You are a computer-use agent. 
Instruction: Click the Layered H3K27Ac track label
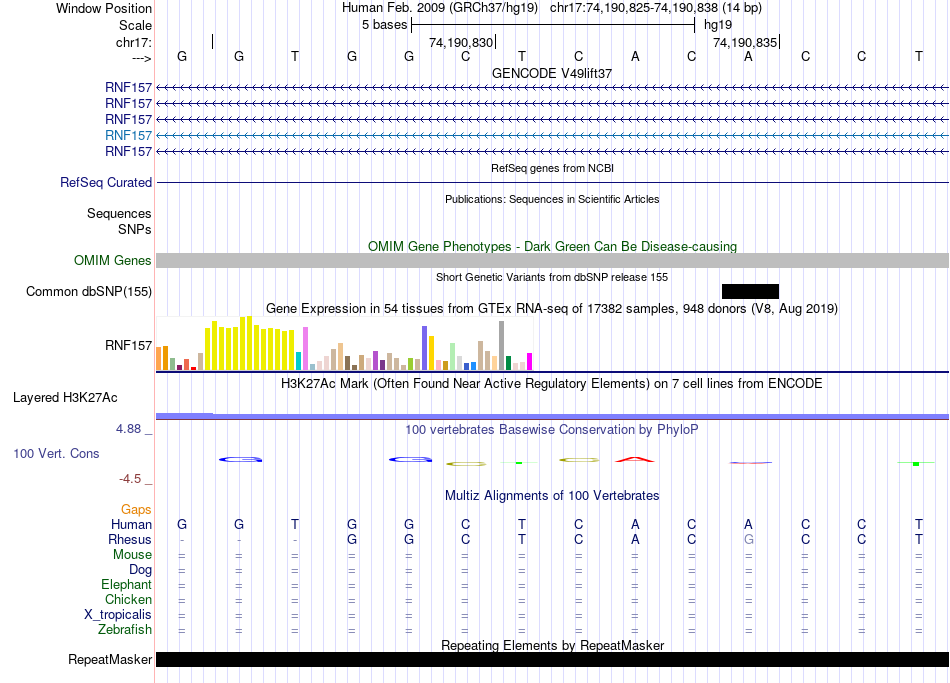click(x=65, y=398)
